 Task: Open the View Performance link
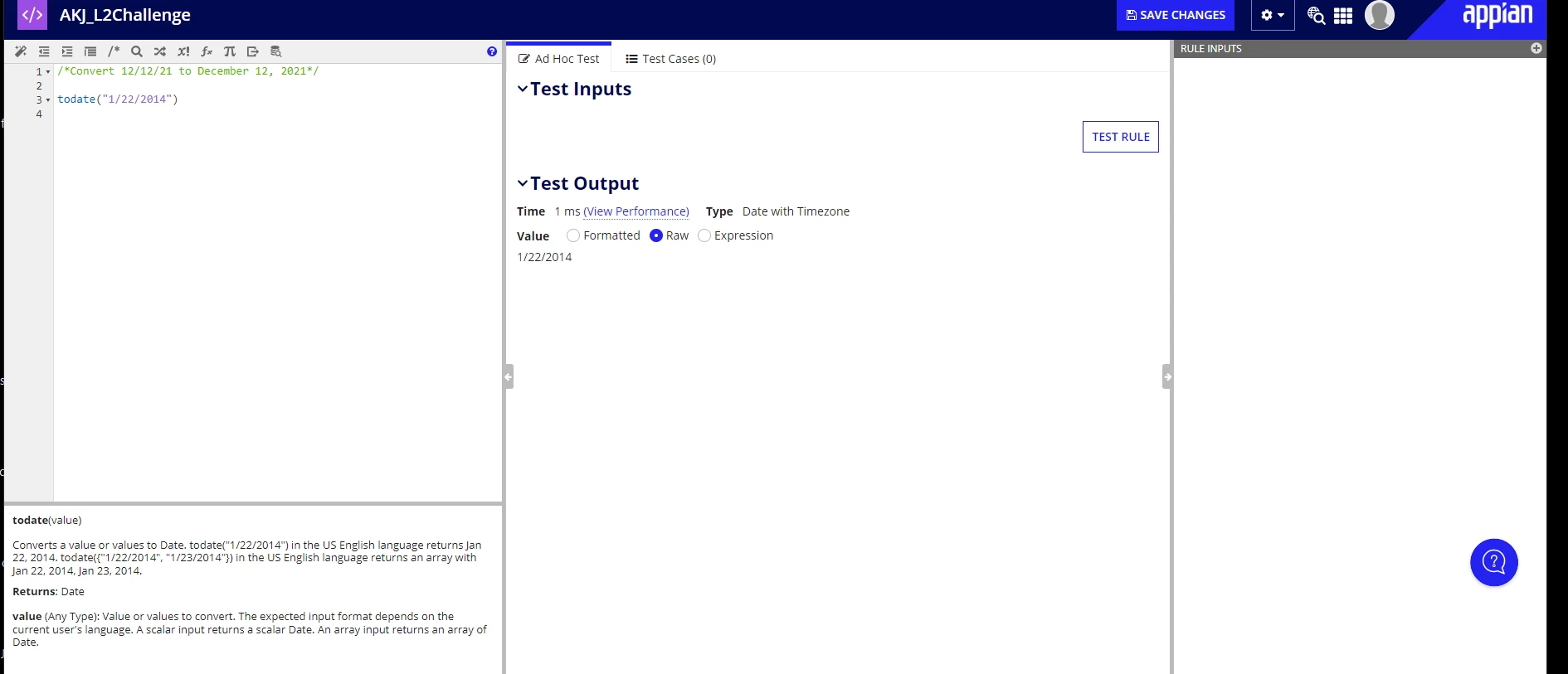pos(636,211)
